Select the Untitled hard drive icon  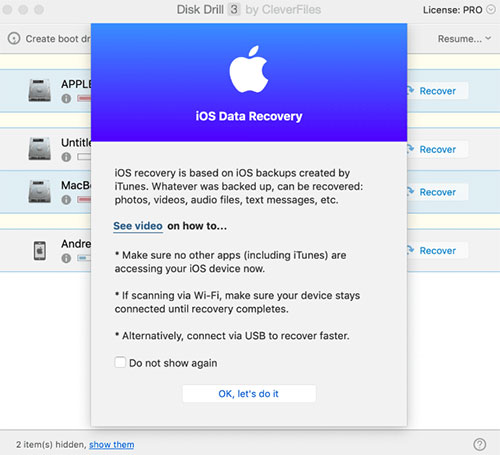click(x=40, y=149)
